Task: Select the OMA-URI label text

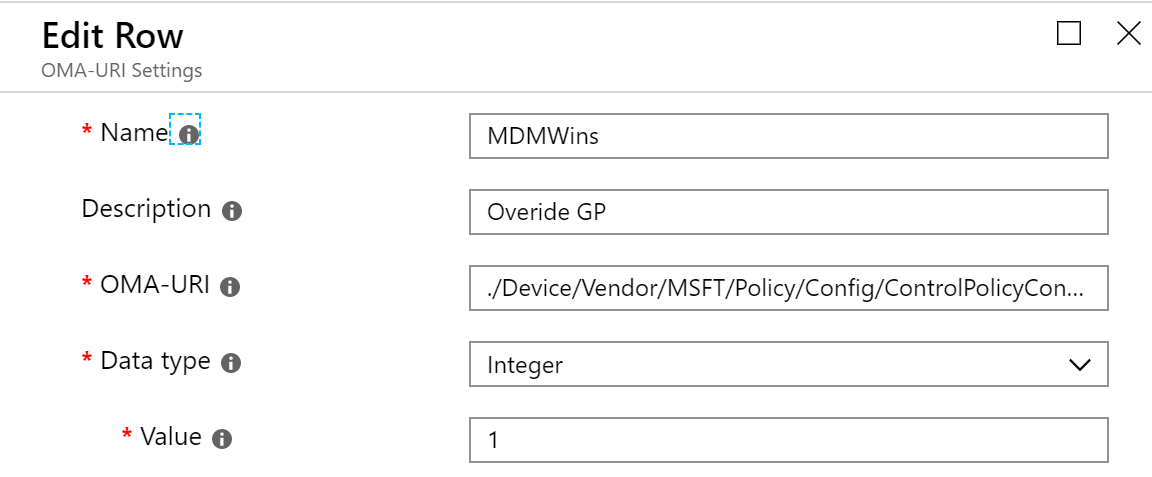Action: click(155, 285)
